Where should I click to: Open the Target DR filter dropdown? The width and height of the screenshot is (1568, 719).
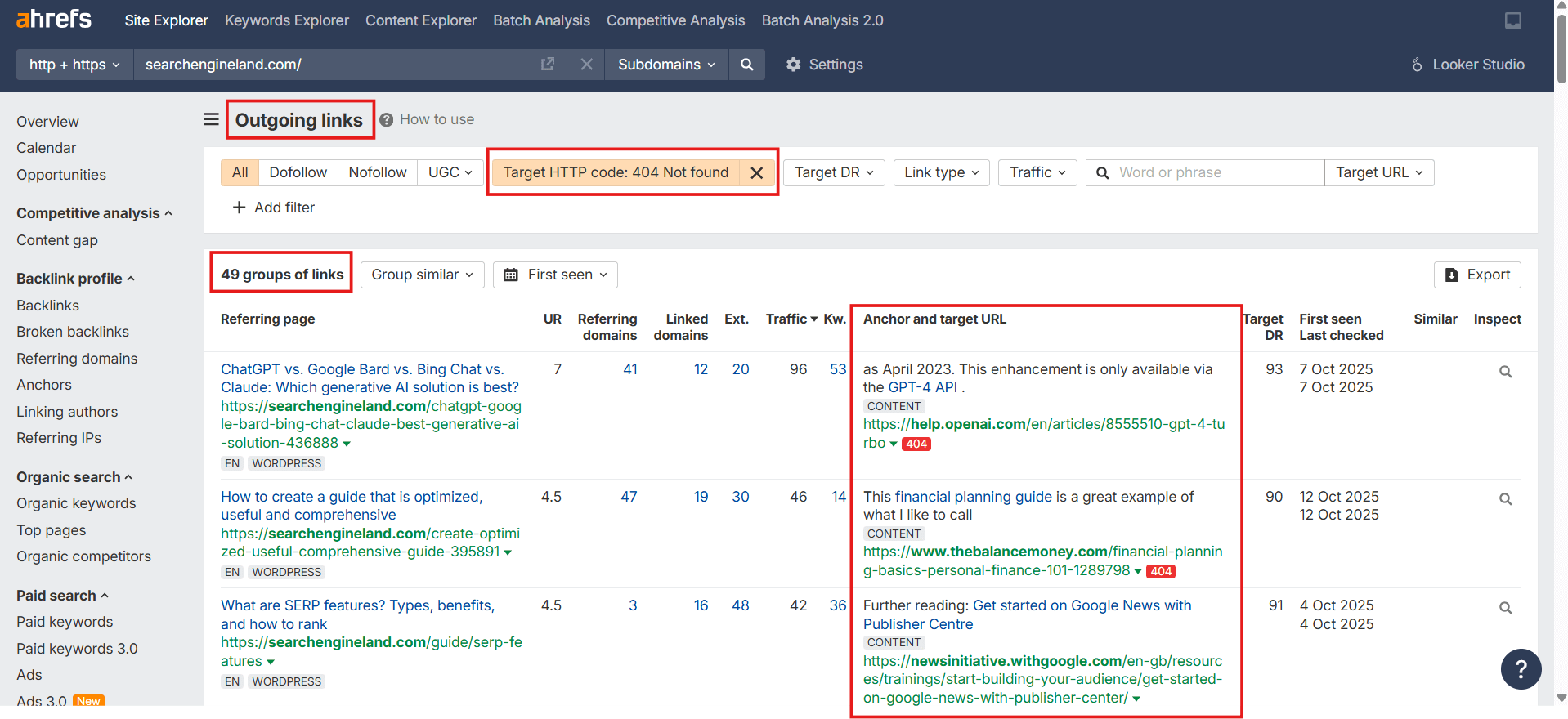[834, 172]
